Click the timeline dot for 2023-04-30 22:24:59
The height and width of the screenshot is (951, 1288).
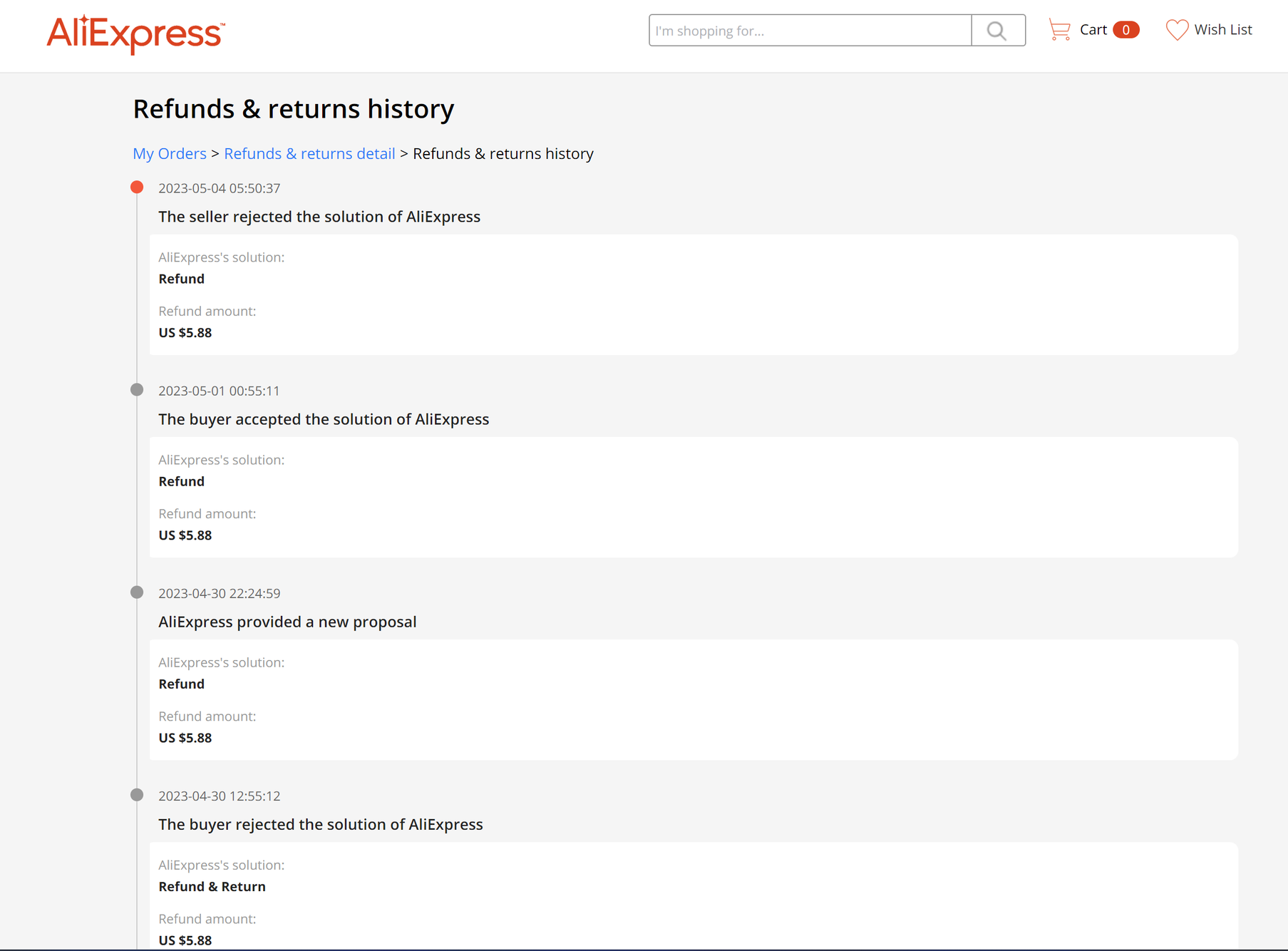(137, 592)
